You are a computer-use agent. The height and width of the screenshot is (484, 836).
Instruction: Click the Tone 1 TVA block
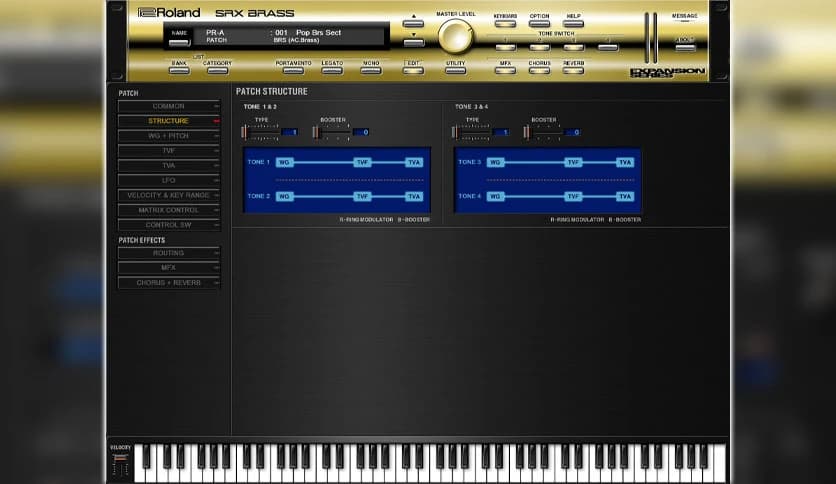(x=414, y=162)
